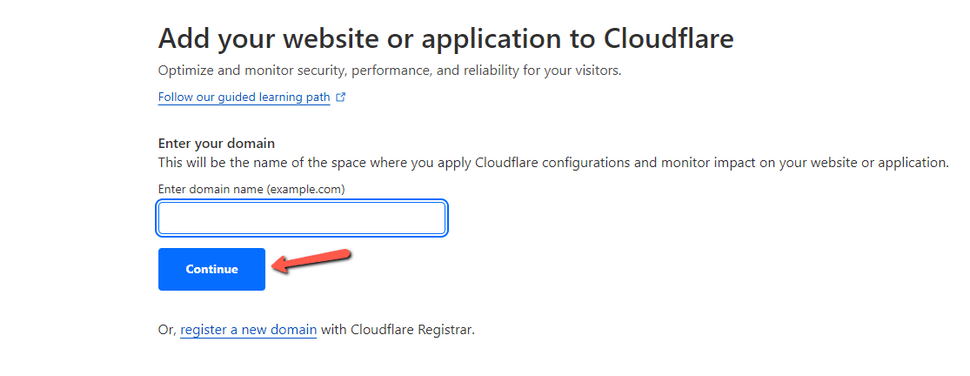Click the 'Enter domain name (example.com)' field label

(251, 189)
